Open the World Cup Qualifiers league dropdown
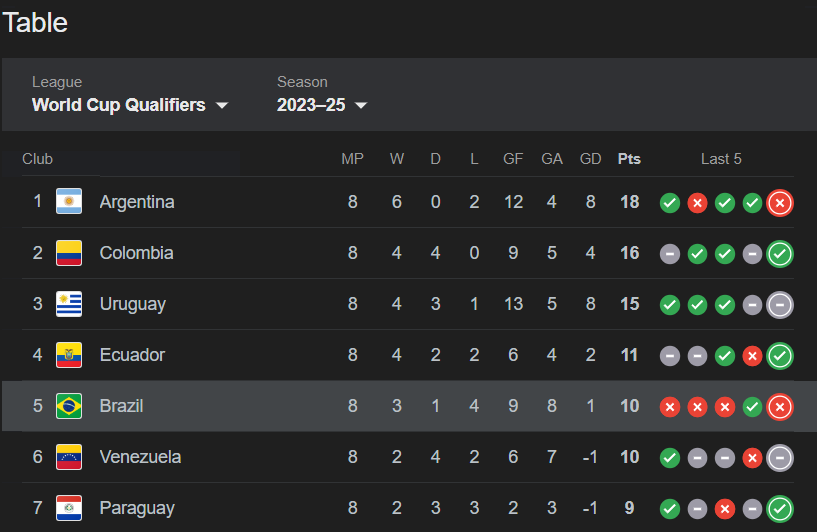This screenshot has height=532, width=817. (x=130, y=105)
